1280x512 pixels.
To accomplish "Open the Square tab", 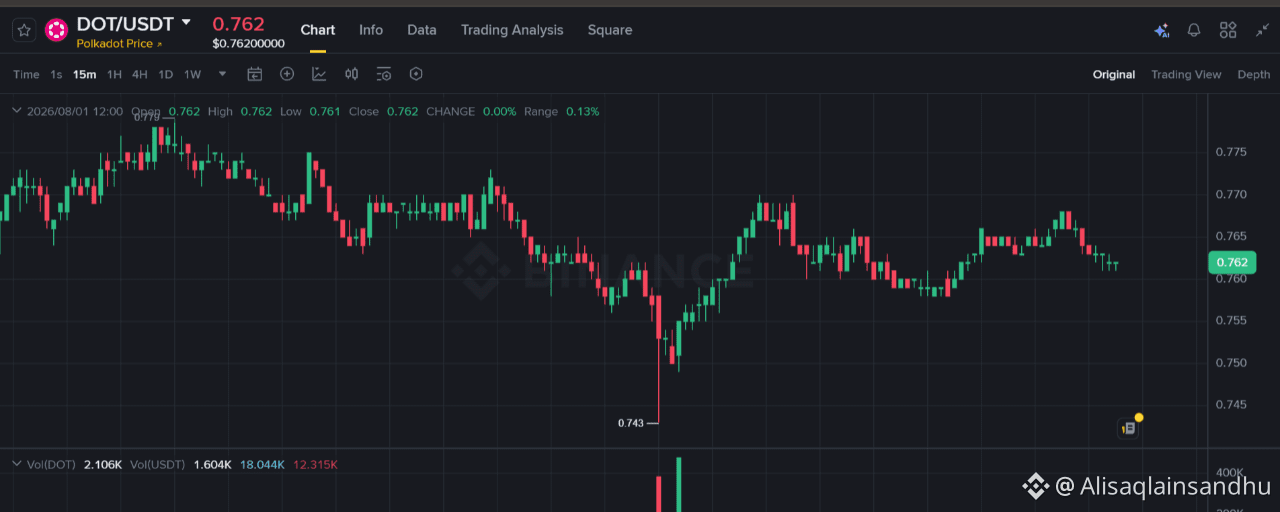I will (x=610, y=30).
